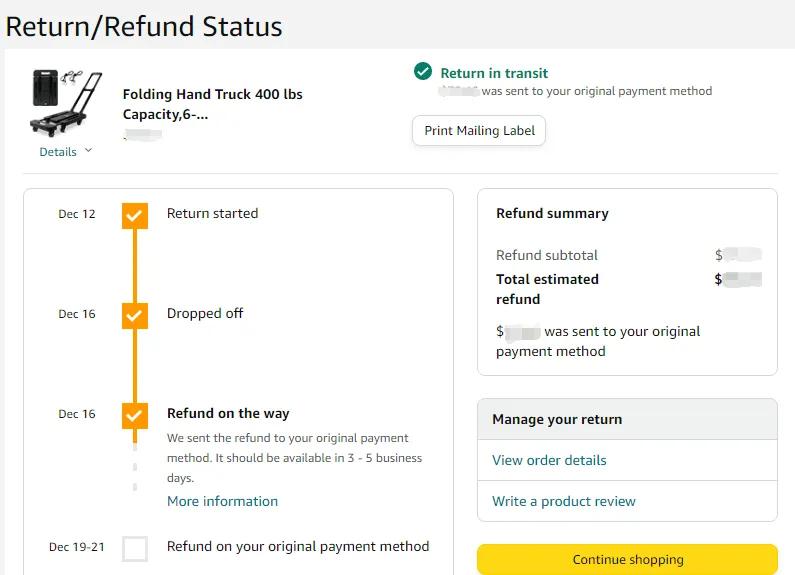Click the Print Mailing Label button
The image size is (795, 575).
coord(479,131)
